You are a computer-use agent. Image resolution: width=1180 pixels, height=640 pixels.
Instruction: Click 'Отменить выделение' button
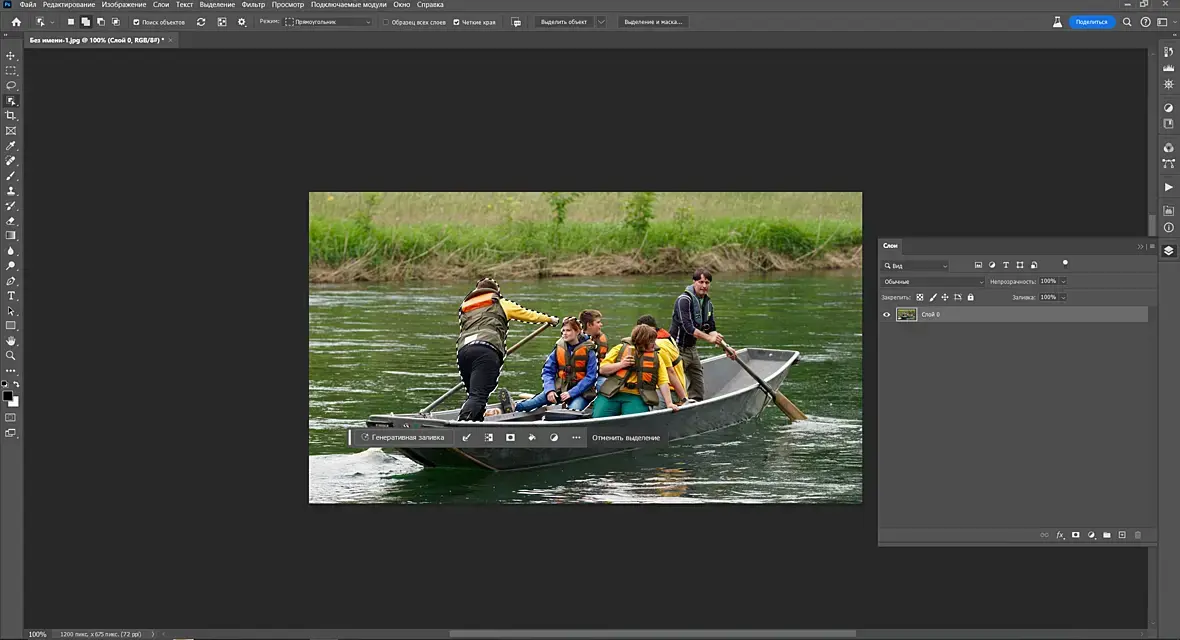coord(626,437)
